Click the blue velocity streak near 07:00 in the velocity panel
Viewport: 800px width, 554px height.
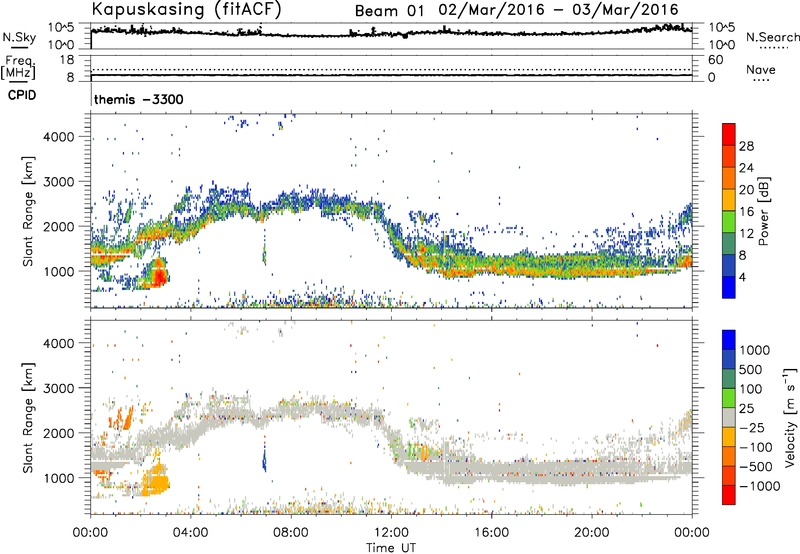(x=264, y=459)
